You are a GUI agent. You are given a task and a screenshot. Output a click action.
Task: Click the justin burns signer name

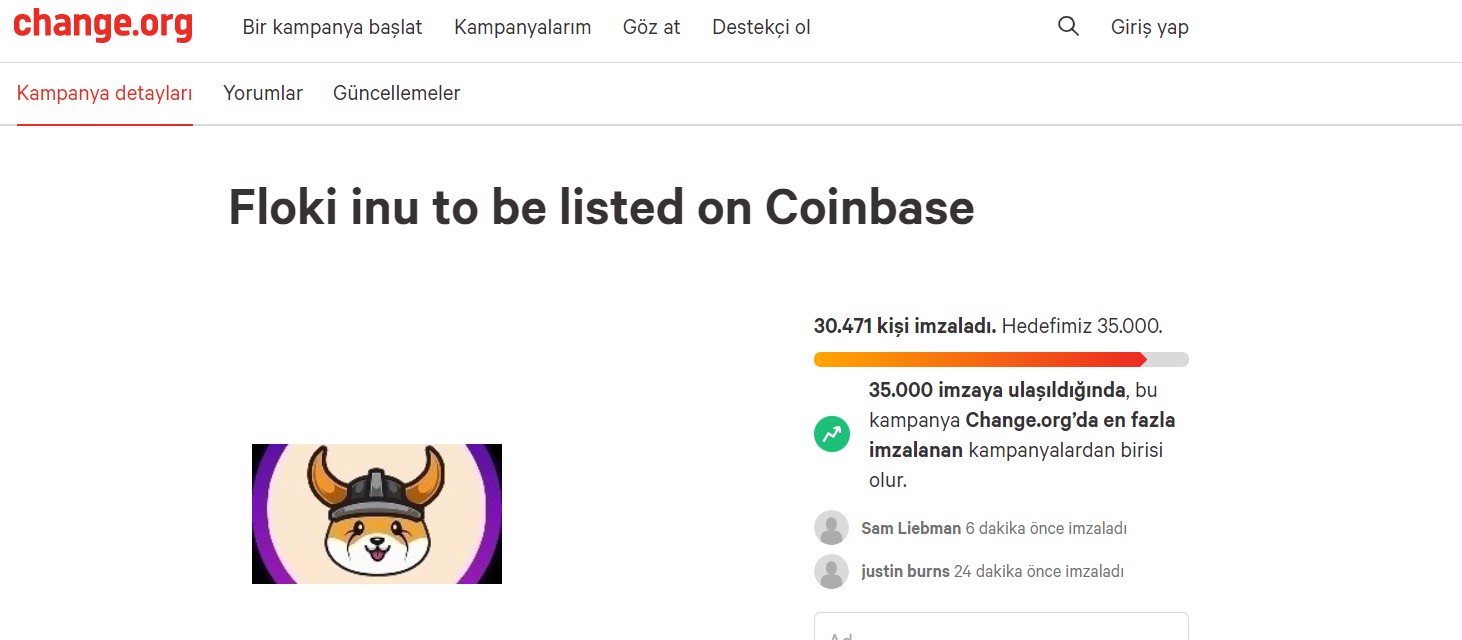point(905,572)
